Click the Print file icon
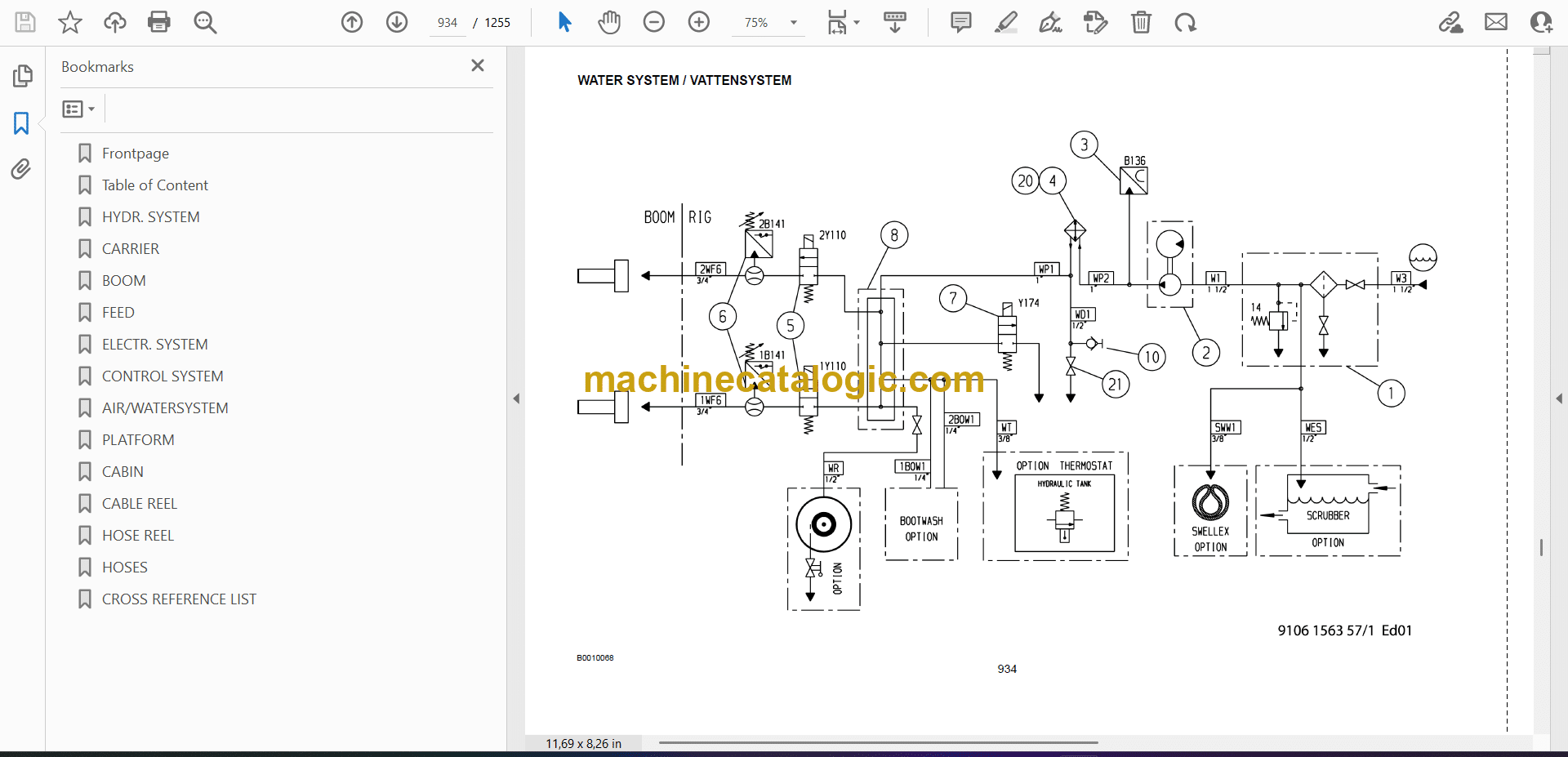The height and width of the screenshot is (757, 1568). pyautogui.click(x=159, y=22)
